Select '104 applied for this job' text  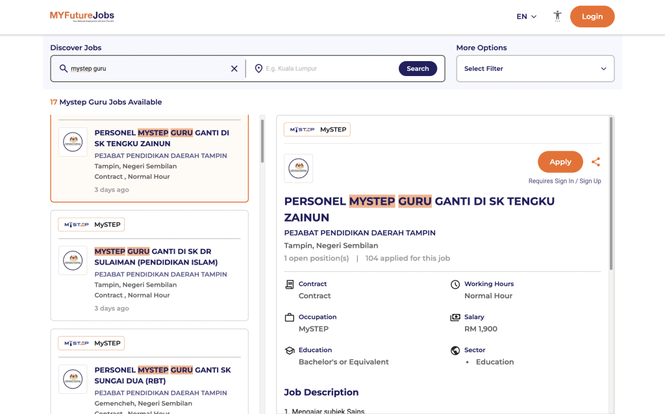pyautogui.click(x=408, y=258)
